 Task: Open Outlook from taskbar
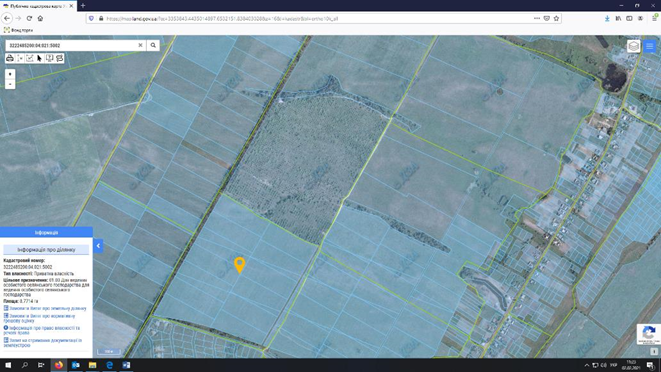(x=75, y=365)
